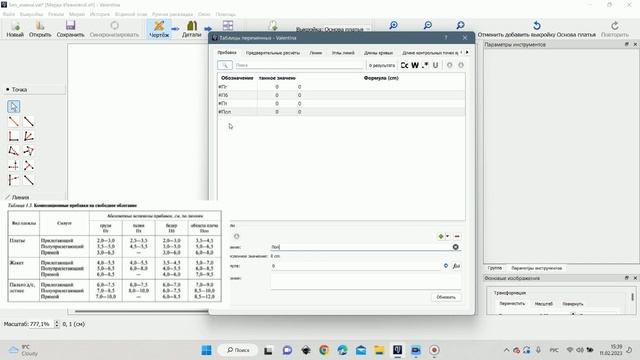Go to previous search result
The image size is (640, 360).
[449, 65]
